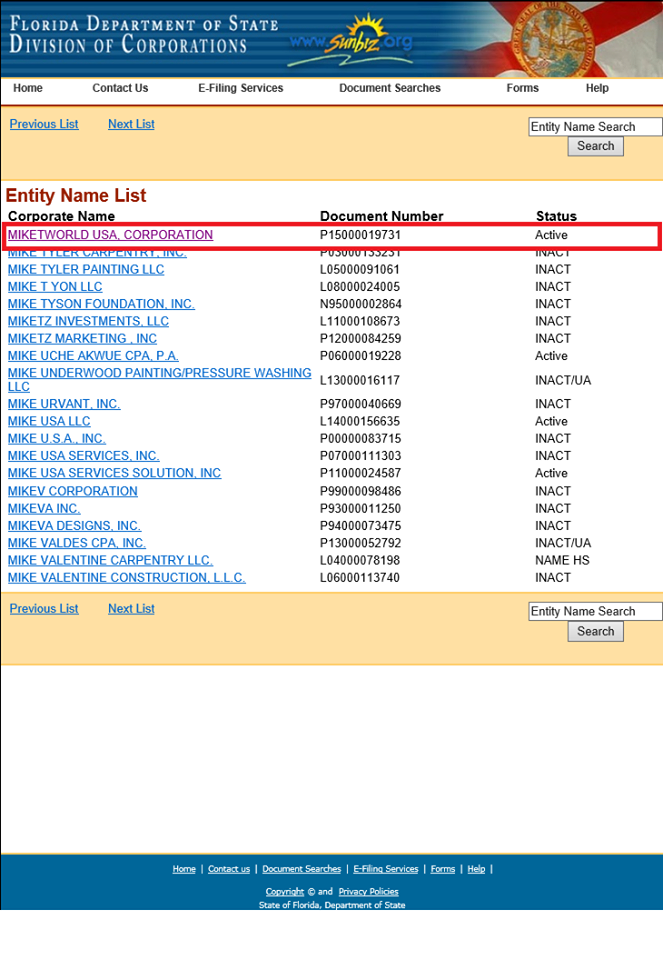Click the footer Contact us link

point(229,869)
